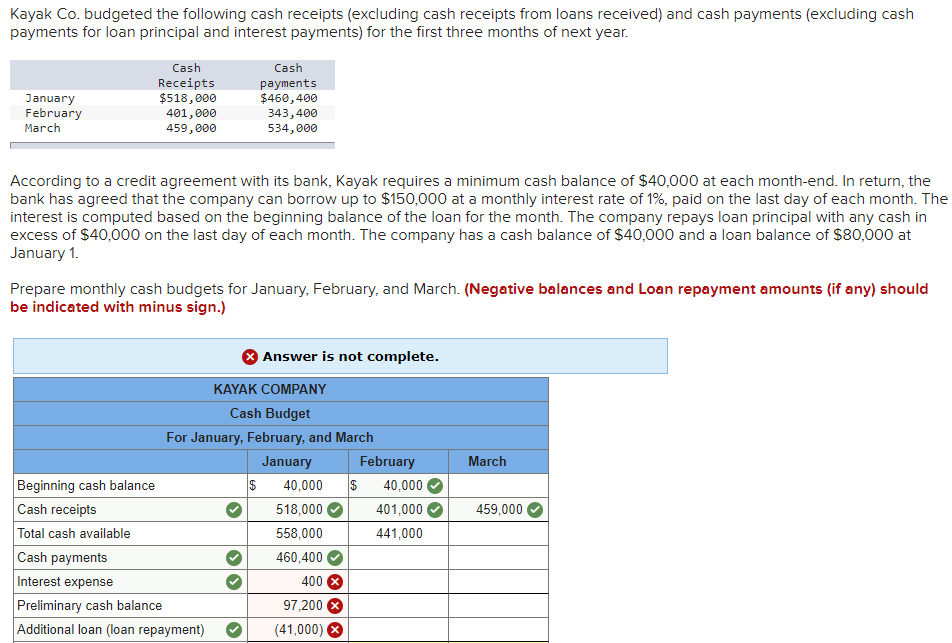The width and height of the screenshot is (952, 643).
Task: Click green check next to March 459,000
Action: pos(535,510)
